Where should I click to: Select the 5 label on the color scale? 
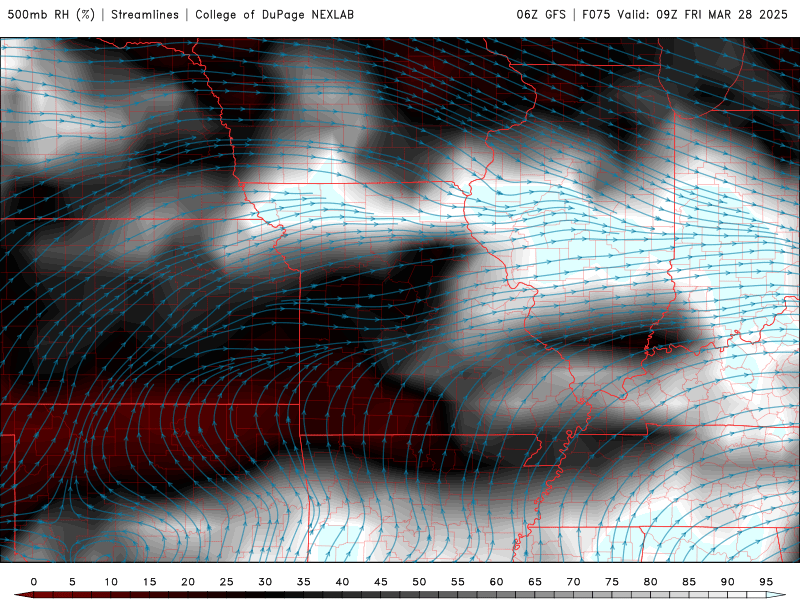click(x=72, y=582)
